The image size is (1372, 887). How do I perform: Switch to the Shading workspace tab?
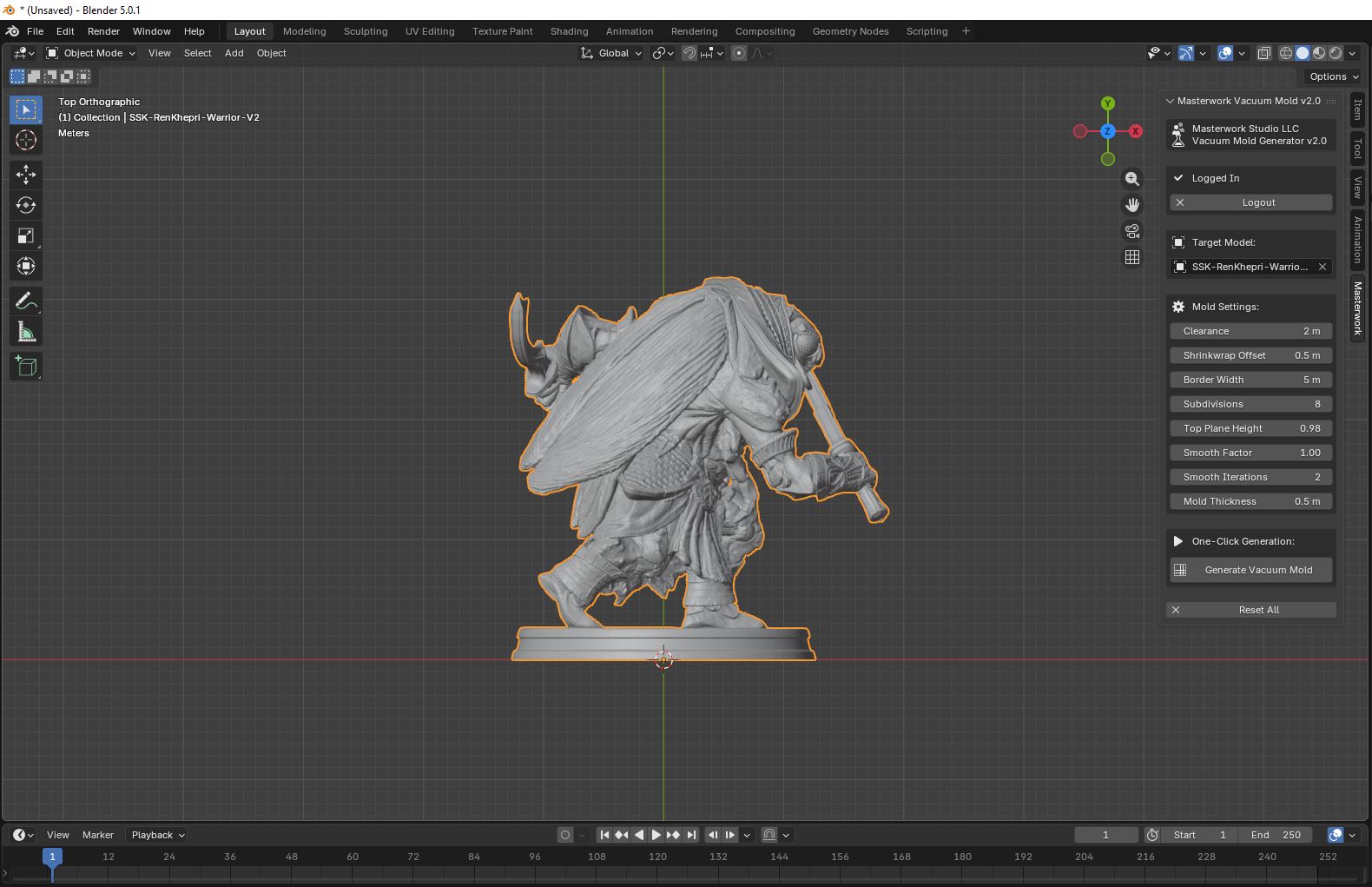[569, 31]
